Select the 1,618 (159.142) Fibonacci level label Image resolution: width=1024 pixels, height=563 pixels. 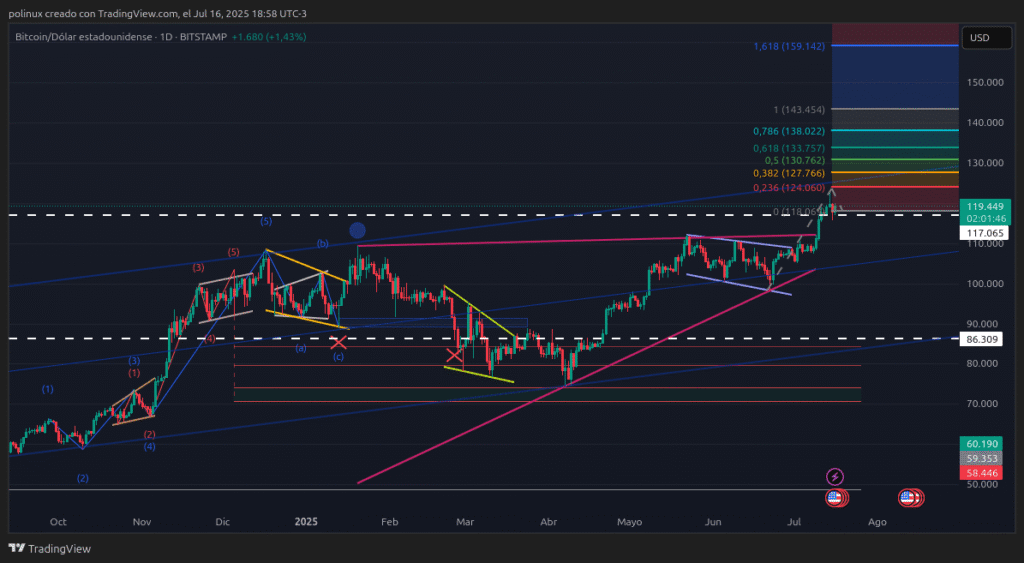tap(789, 47)
